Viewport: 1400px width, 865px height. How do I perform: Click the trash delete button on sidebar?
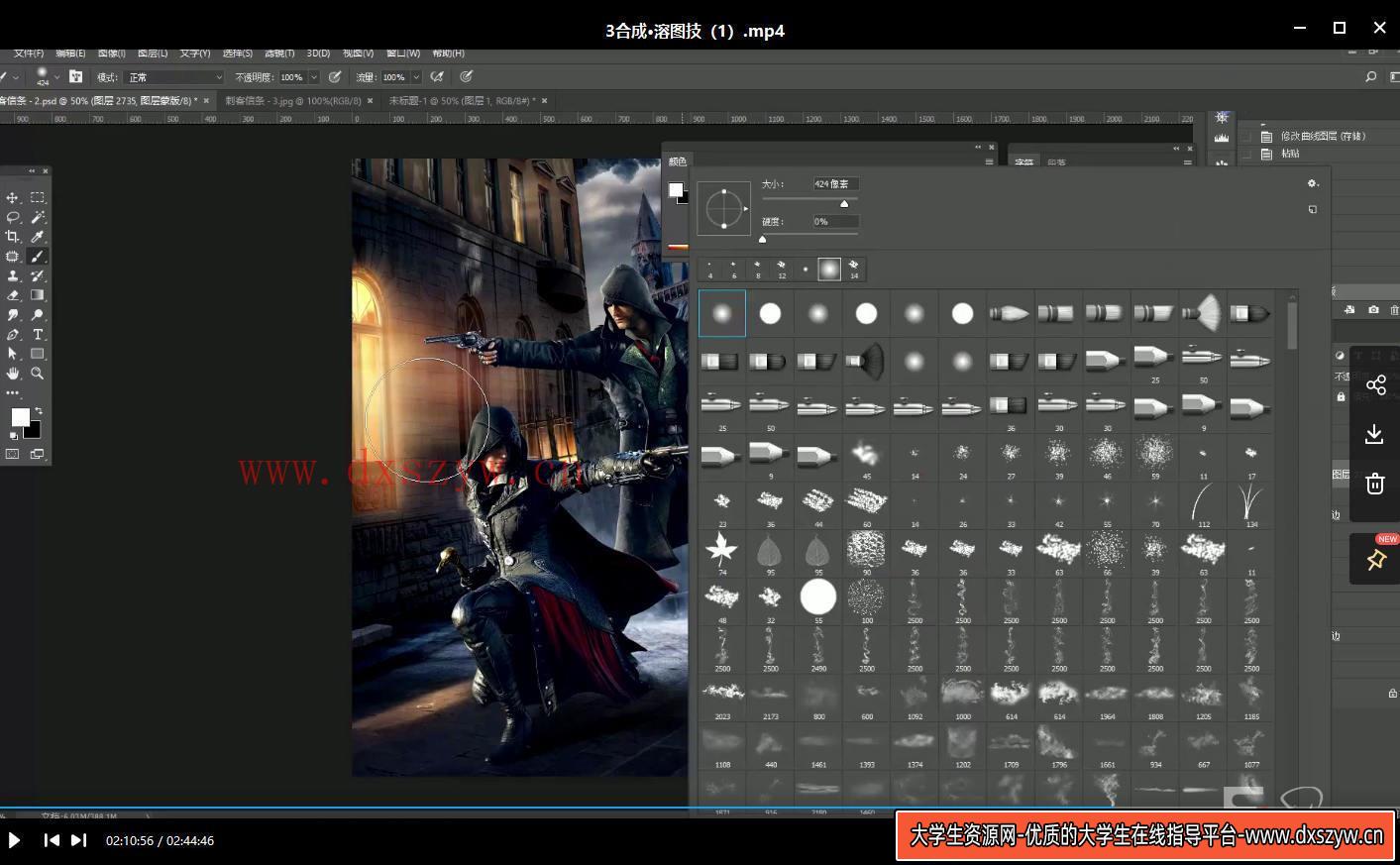(x=1375, y=484)
